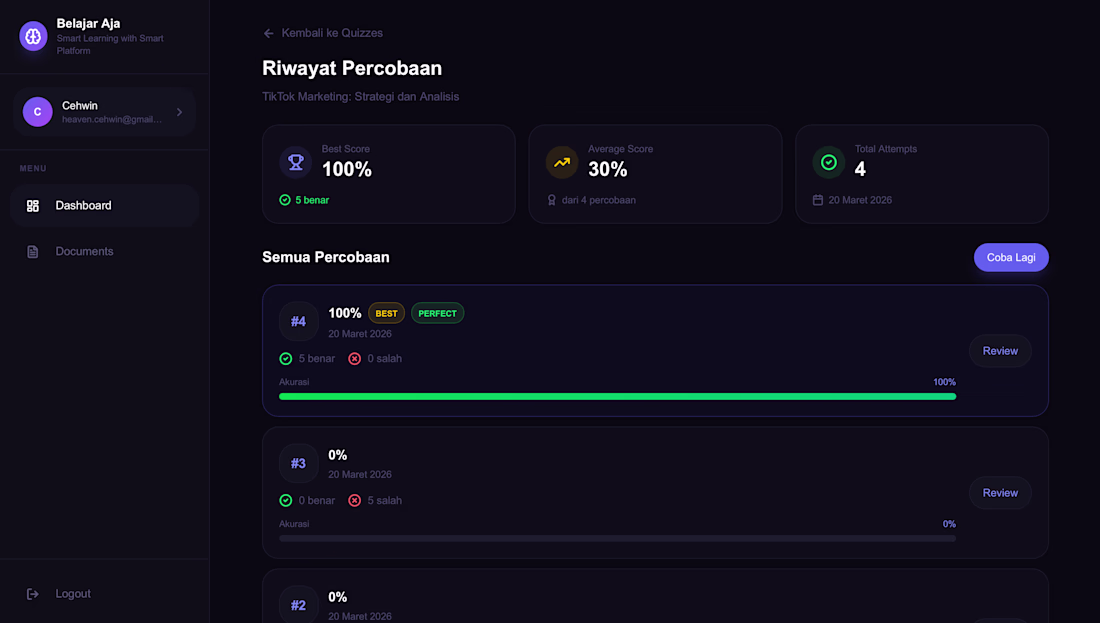1100x623 pixels.
Task: Click the Best Score trophy icon
Action: pyautogui.click(x=296, y=162)
